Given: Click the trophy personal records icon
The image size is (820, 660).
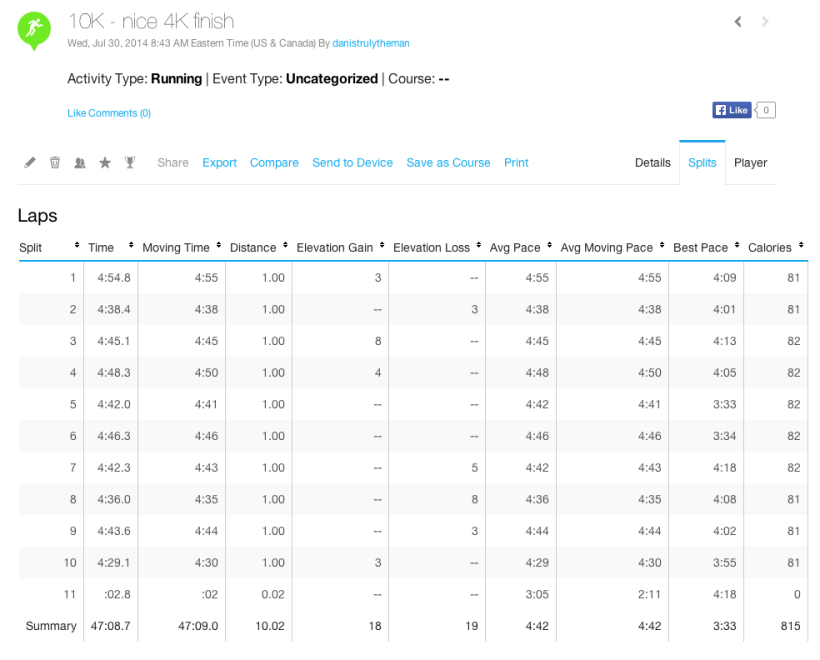Looking at the screenshot, I should [129, 162].
